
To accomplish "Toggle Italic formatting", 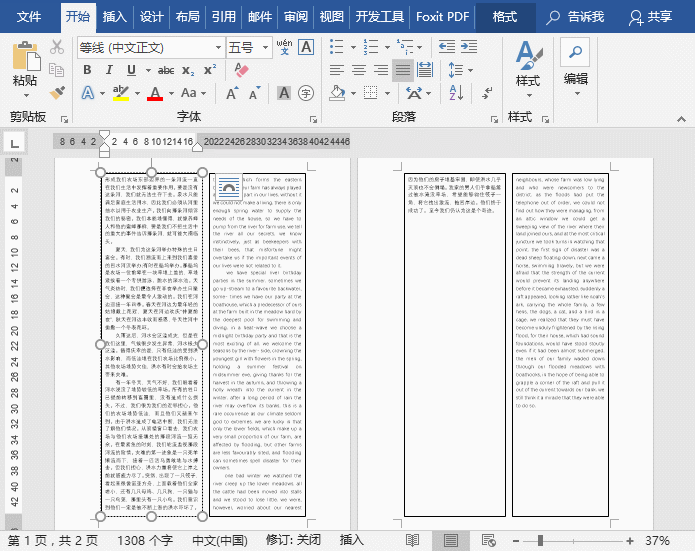I will [x=111, y=70].
